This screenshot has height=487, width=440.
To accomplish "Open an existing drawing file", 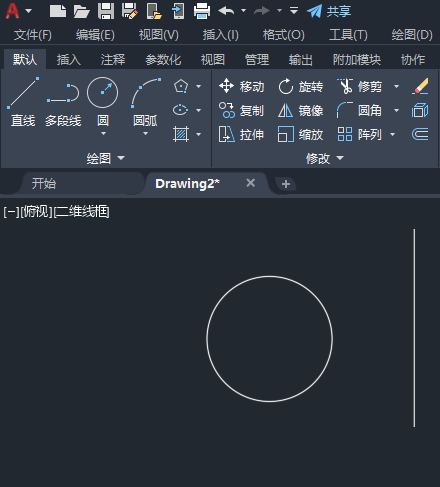I will 81,11.
